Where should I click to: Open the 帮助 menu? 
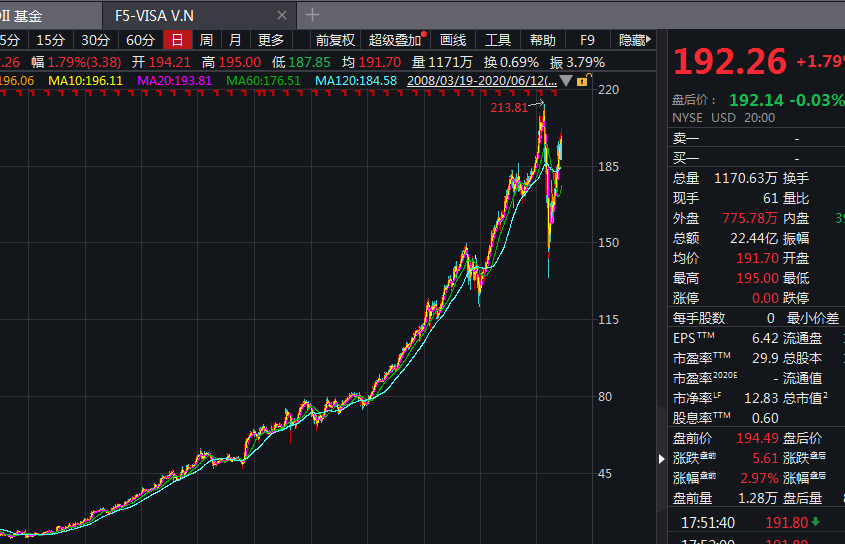coord(542,40)
